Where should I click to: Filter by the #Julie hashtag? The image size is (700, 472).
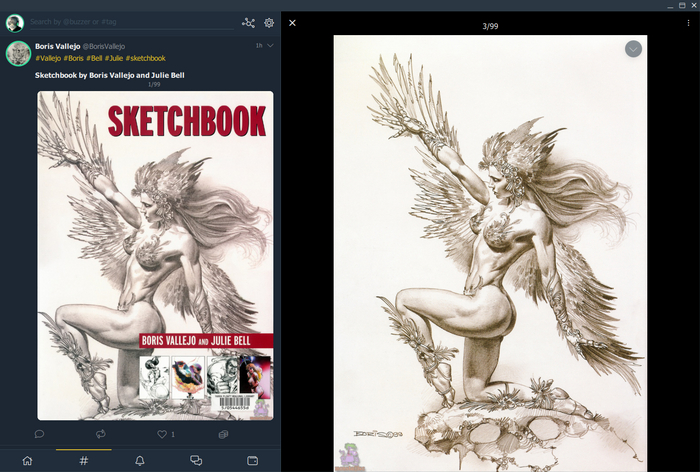[114, 58]
